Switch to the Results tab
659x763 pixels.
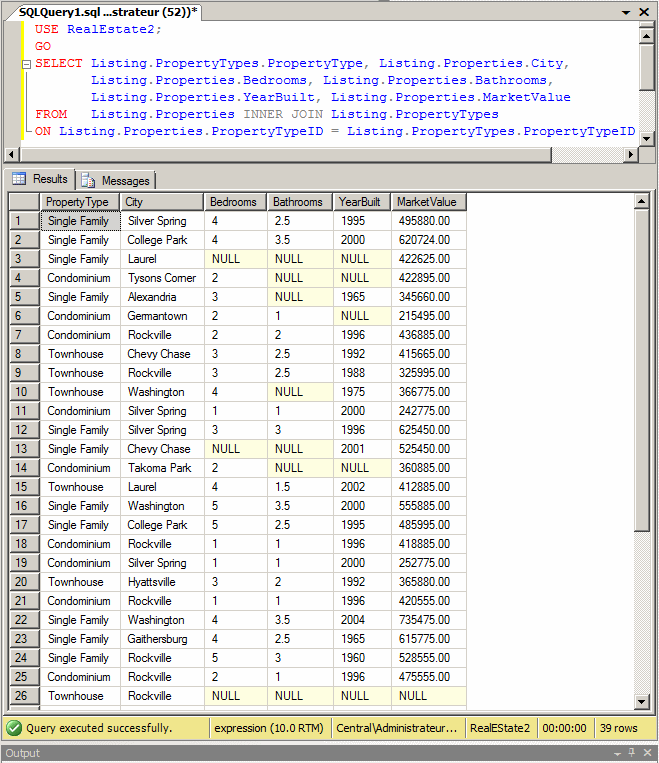point(41,179)
